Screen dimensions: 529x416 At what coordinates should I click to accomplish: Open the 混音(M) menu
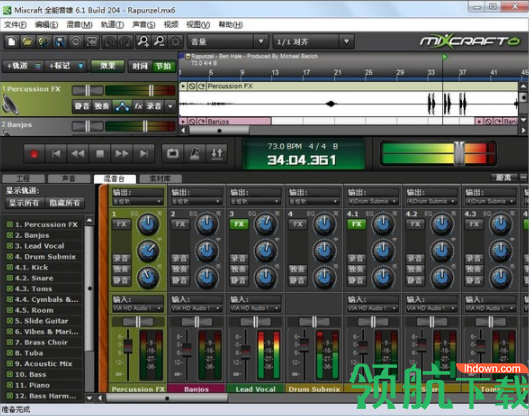(x=79, y=25)
